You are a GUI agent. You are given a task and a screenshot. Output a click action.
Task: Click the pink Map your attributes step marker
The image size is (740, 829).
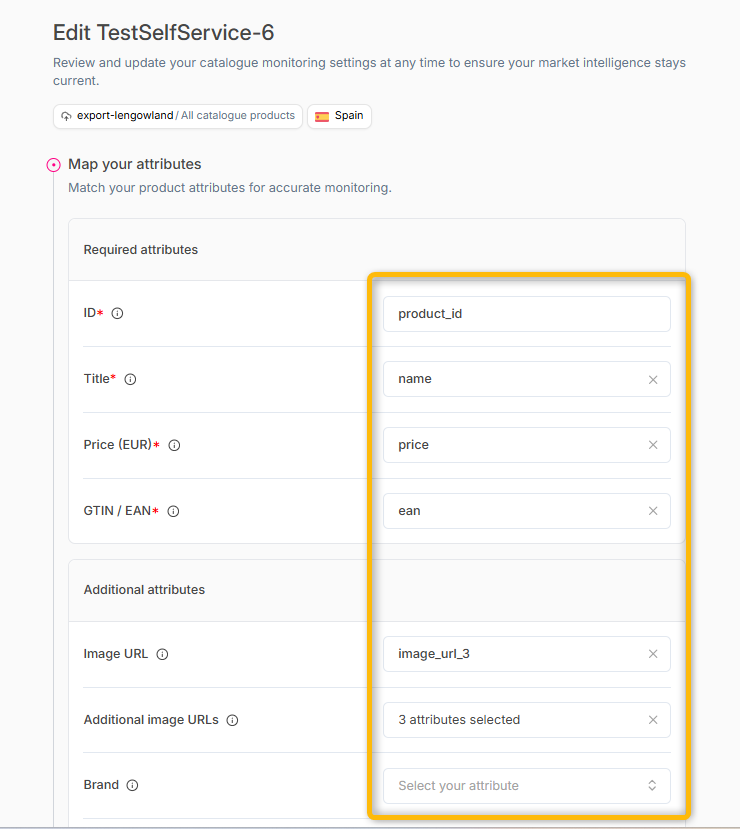tap(53, 165)
